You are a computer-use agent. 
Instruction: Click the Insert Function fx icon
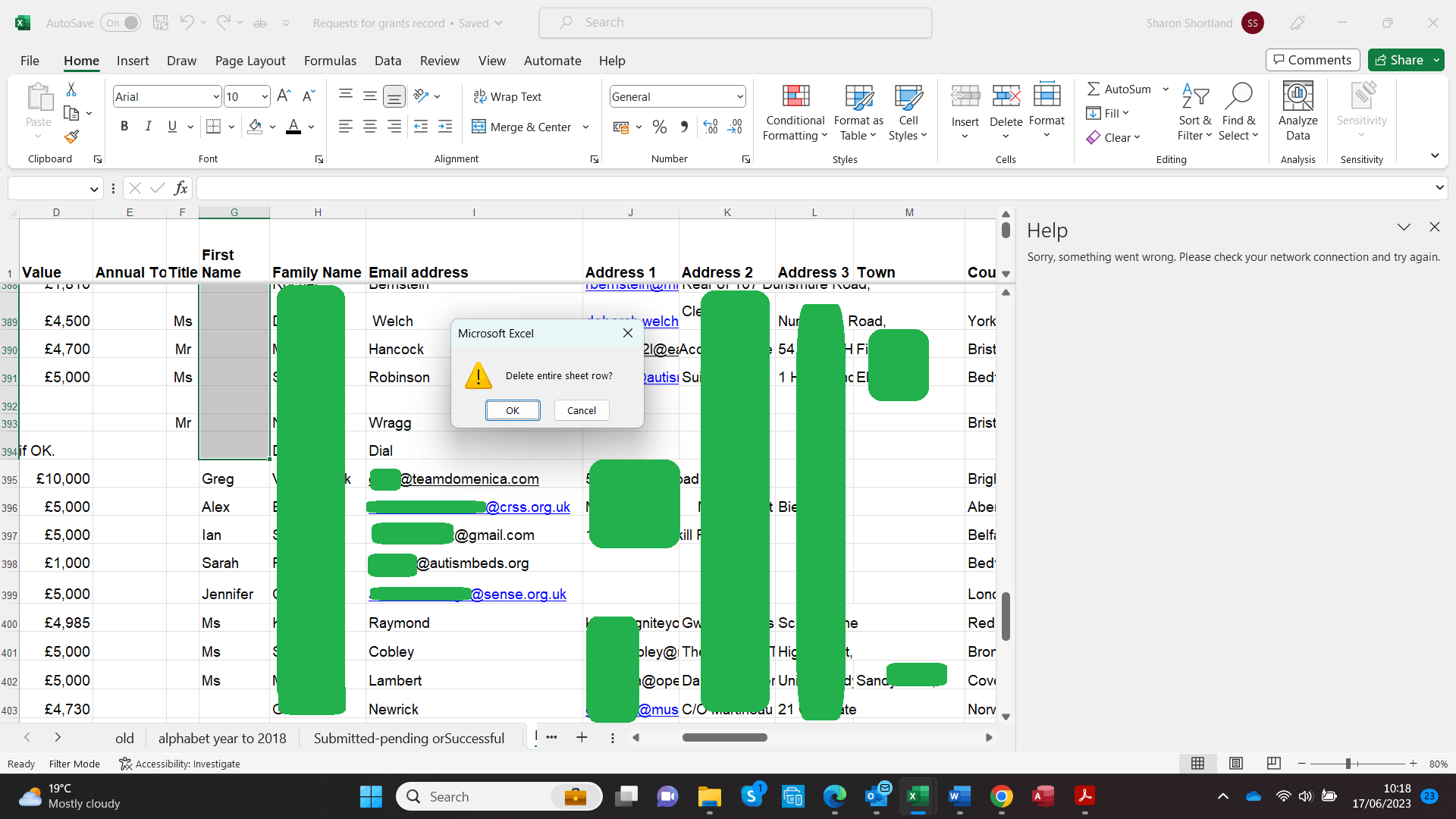[x=180, y=188]
